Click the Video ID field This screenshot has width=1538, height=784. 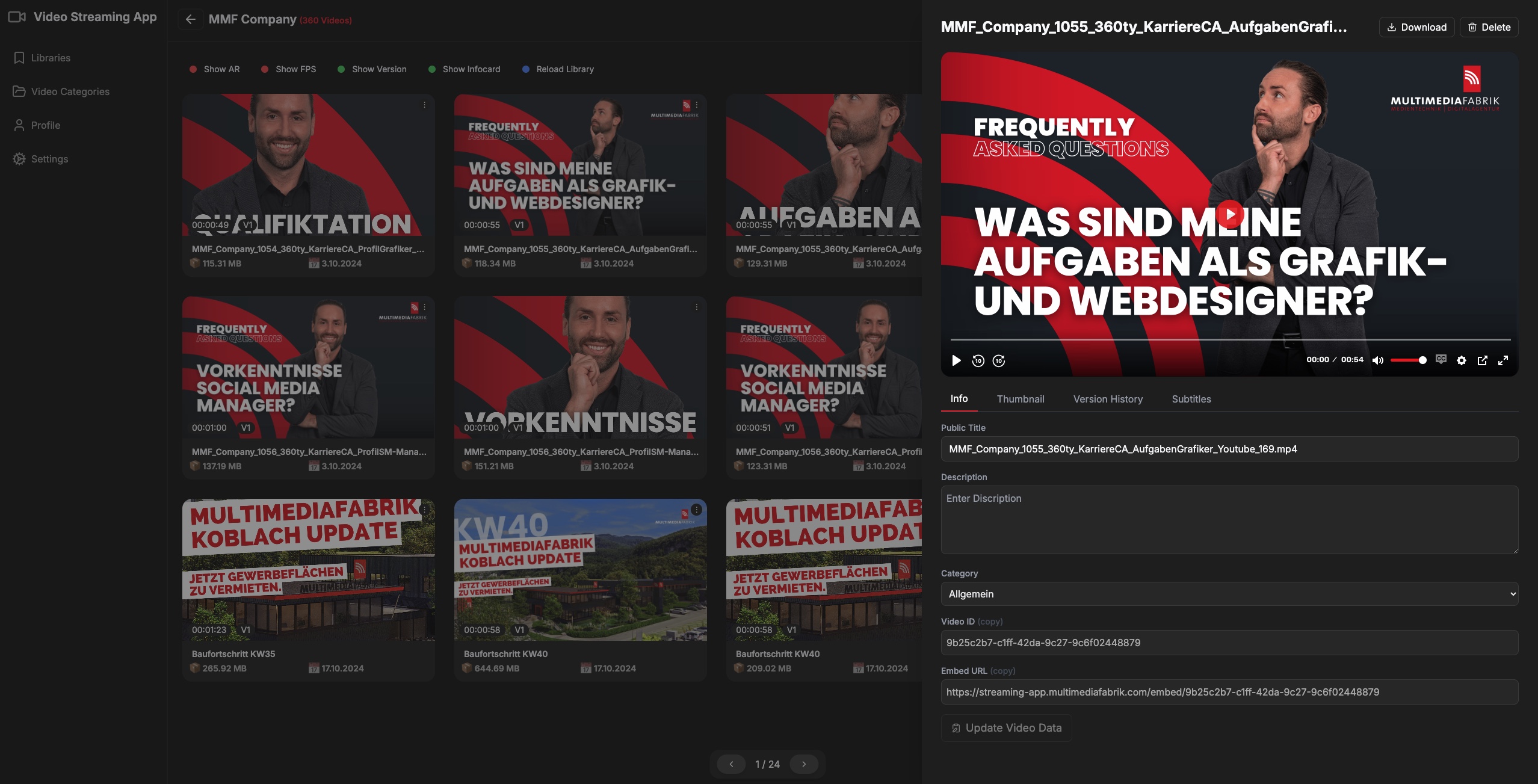pyautogui.click(x=1229, y=643)
